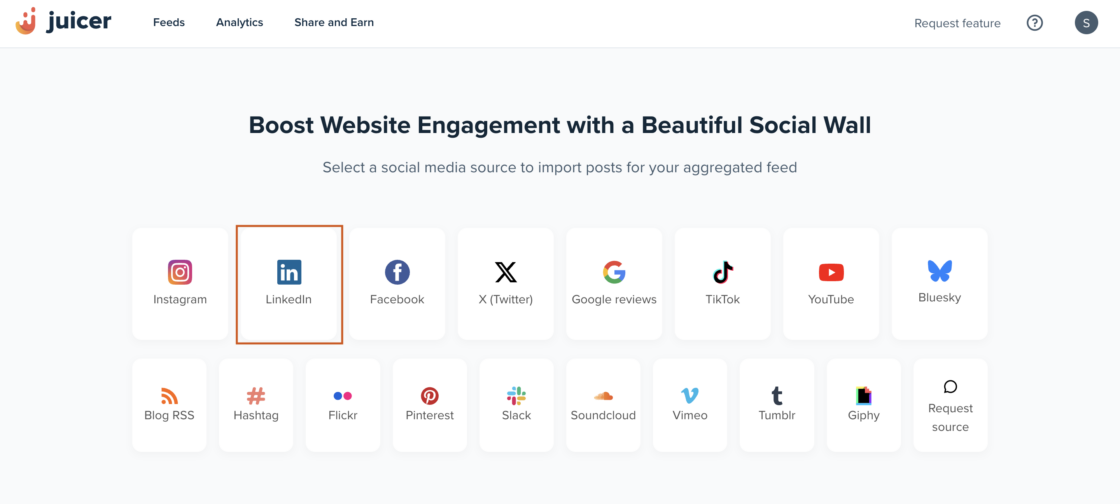
Task: Open Share and Earn page
Action: point(334,23)
